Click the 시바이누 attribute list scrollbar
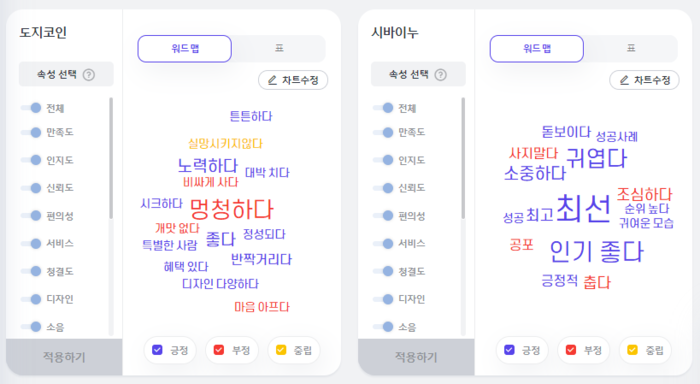 point(463,158)
